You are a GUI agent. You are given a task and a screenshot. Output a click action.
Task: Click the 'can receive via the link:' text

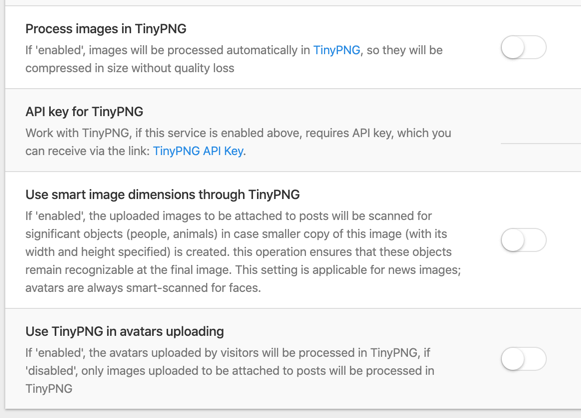[x=87, y=151]
